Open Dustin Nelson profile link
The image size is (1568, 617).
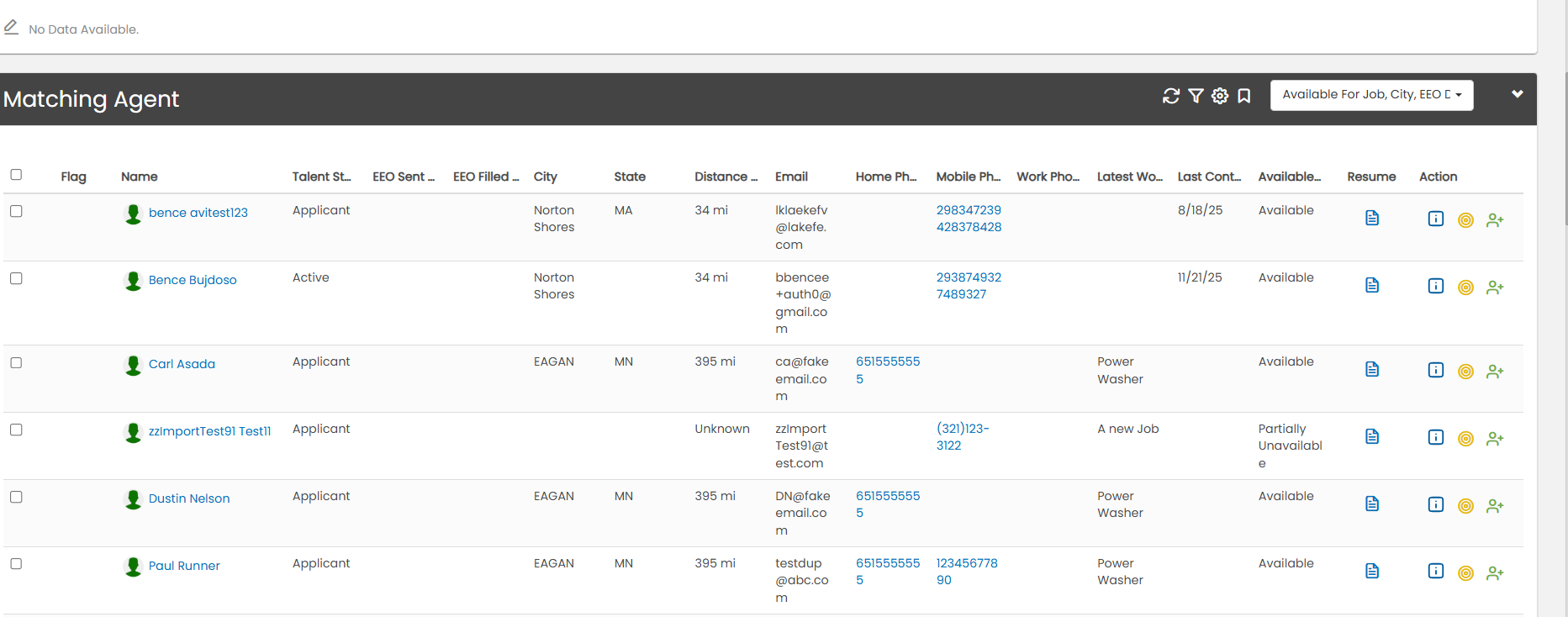pyautogui.click(x=189, y=498)
